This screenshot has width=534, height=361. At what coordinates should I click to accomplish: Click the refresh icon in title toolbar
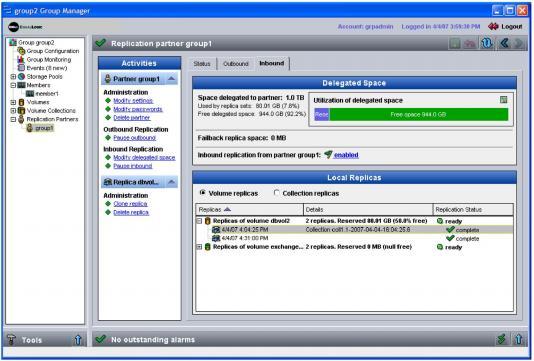coord(487,43)
